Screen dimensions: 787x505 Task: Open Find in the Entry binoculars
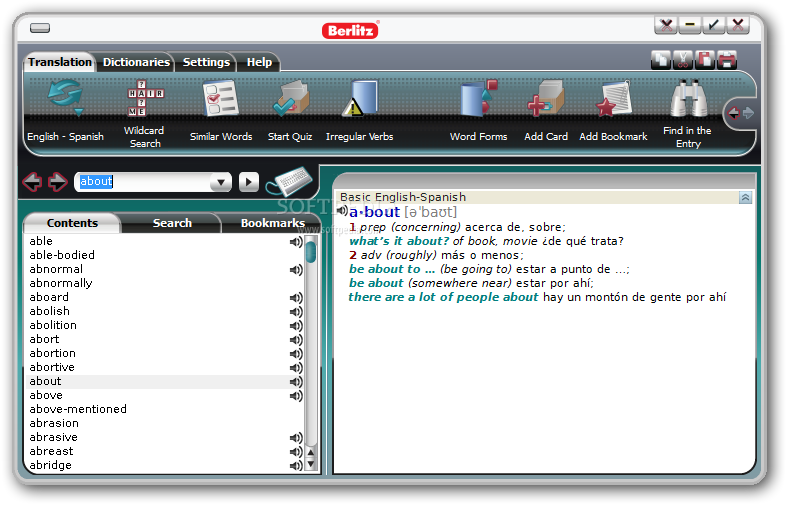(x=689, y=98)
